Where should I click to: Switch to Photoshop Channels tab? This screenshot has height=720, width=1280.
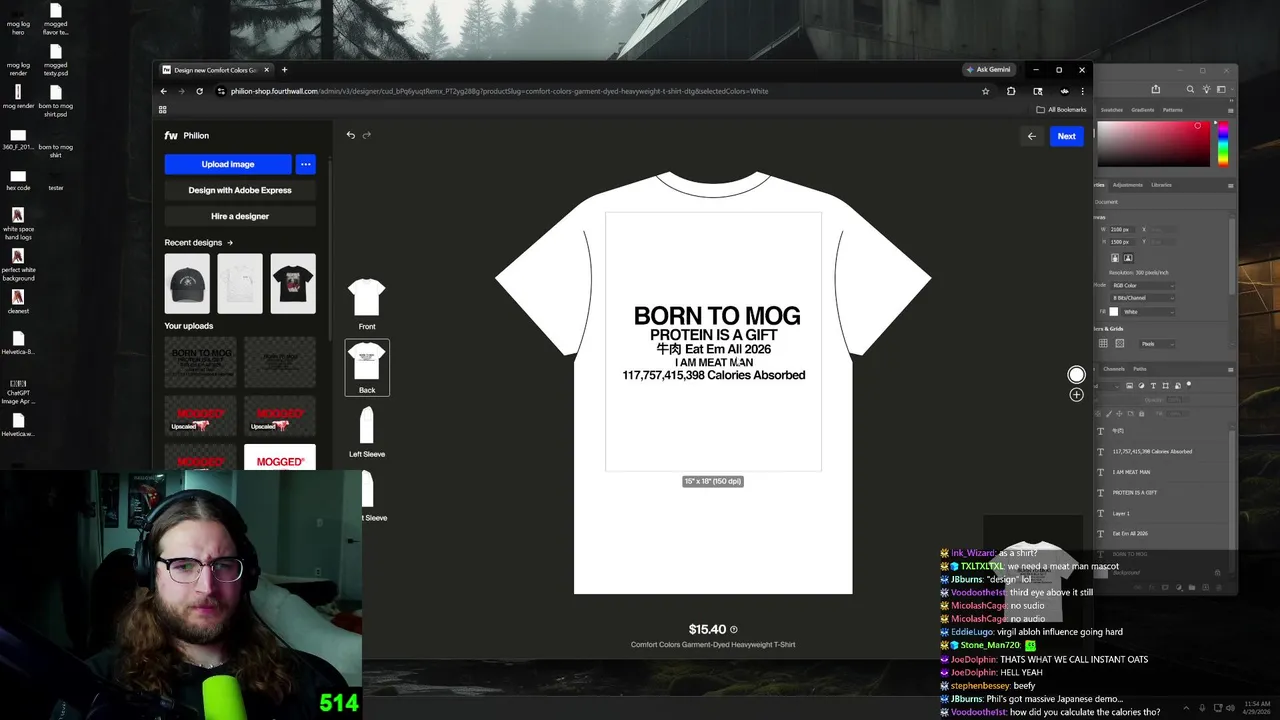(1113, 369)
